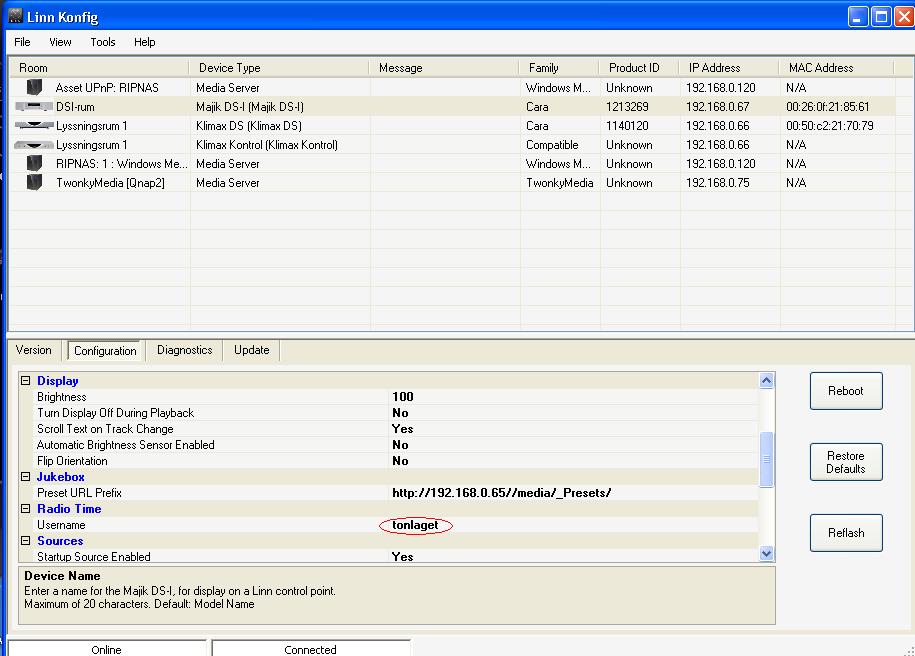Sort devices by the IP Address column header

pyautogui.click(x=729, y=68)
